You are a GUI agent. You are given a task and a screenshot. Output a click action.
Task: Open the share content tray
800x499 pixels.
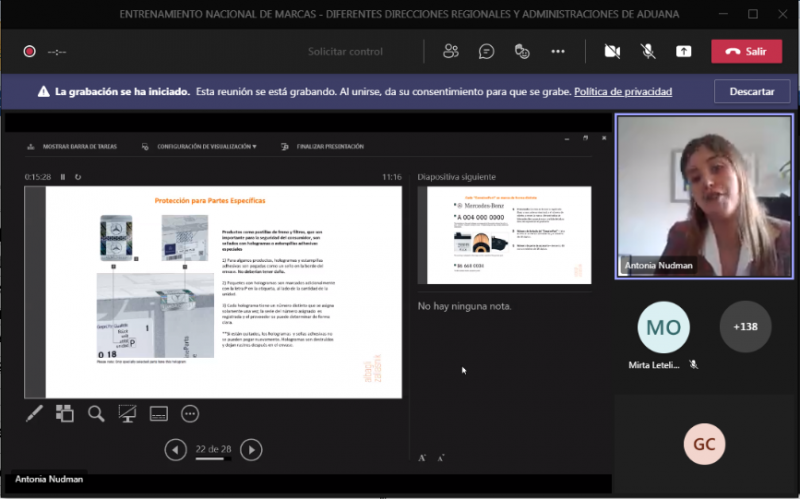pyautogui.click(x=684, y=51)
